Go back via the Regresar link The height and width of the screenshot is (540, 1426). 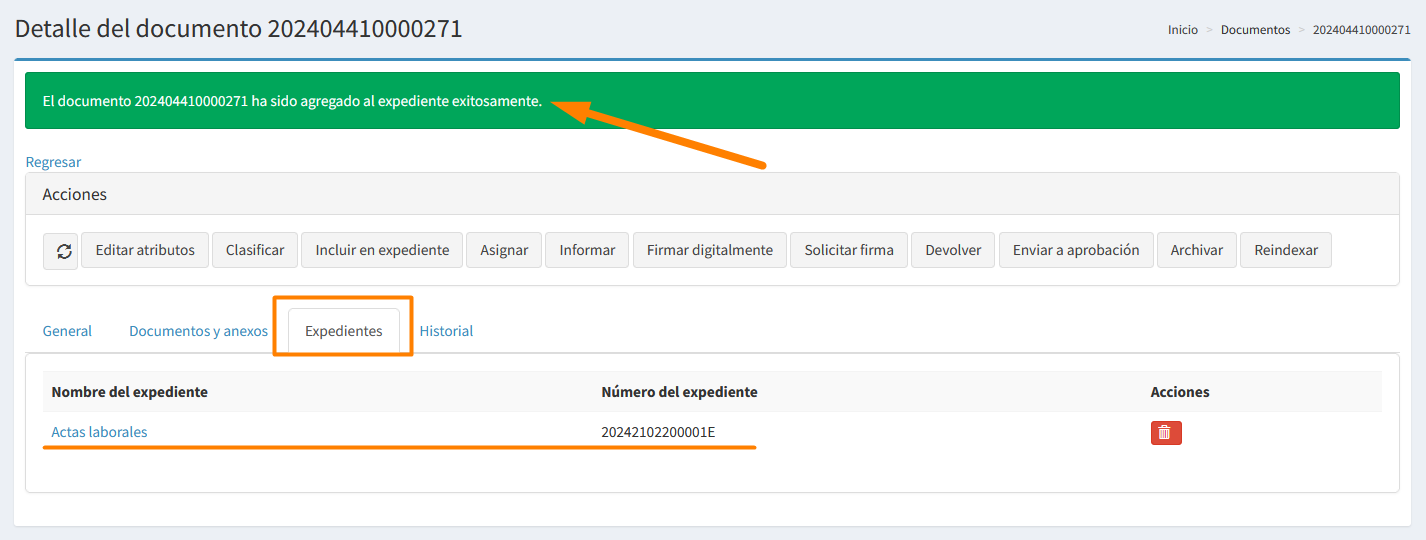(53, 162)
